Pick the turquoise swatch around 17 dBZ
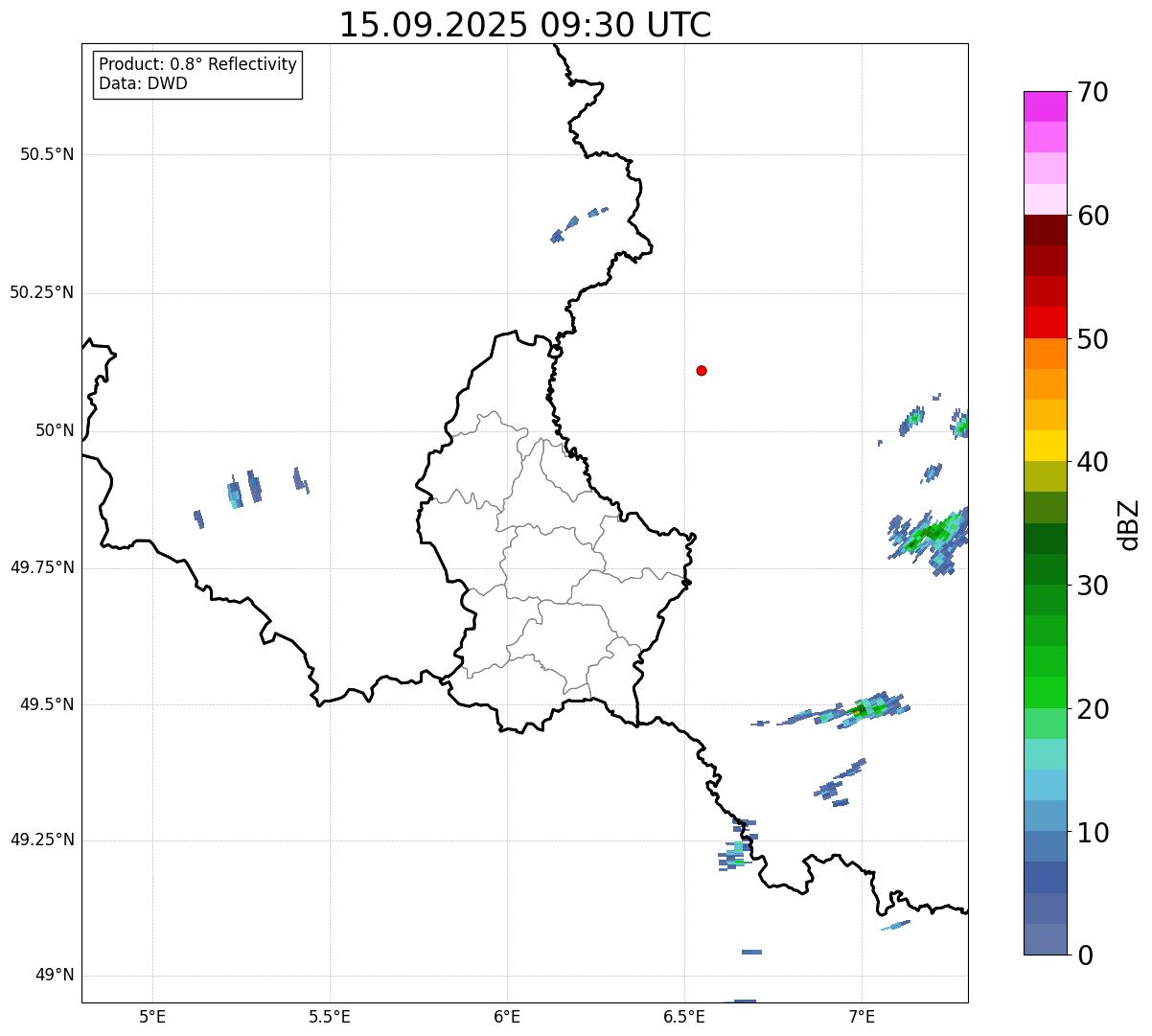The image size is (1152, 1036). click(x=1045, y=754)
